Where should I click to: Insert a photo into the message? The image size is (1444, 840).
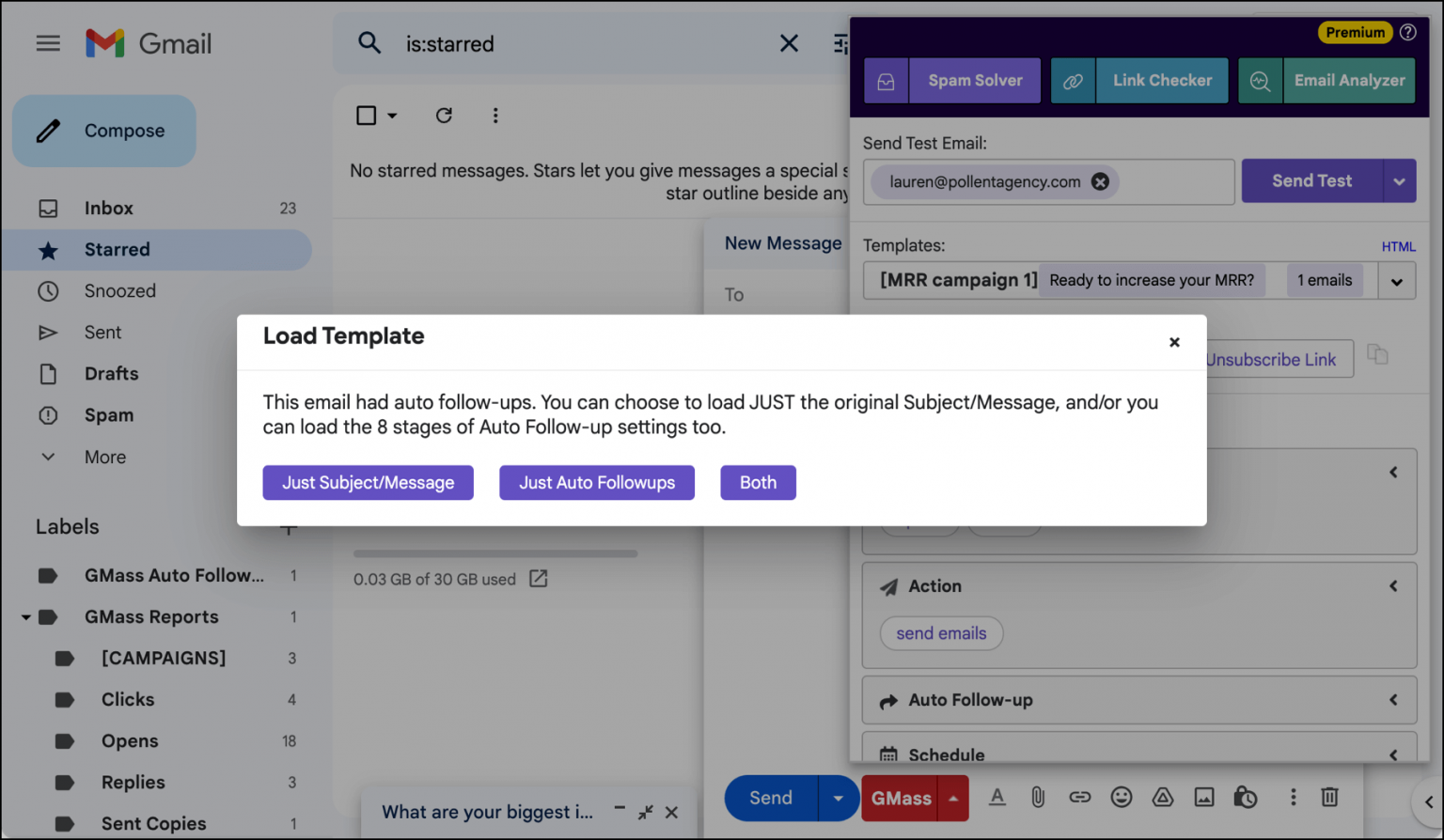1204,797
